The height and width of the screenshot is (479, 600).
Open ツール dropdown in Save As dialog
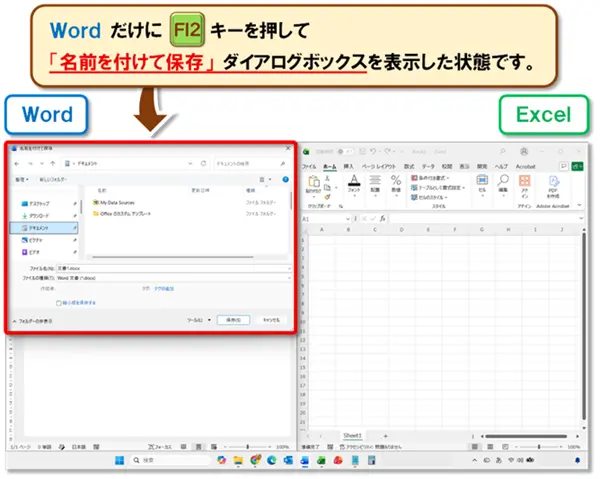tap(199, 320)
